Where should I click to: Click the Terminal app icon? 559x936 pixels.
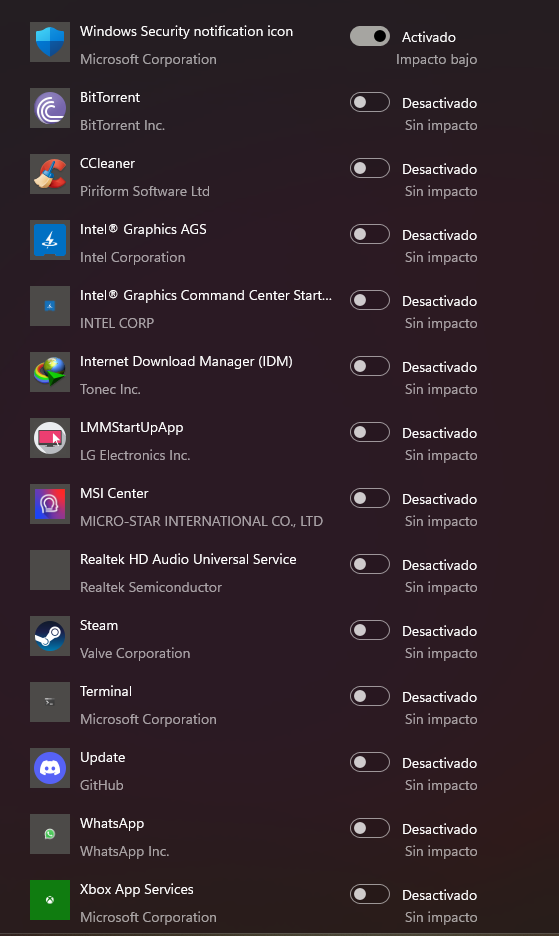click(50, 702)
